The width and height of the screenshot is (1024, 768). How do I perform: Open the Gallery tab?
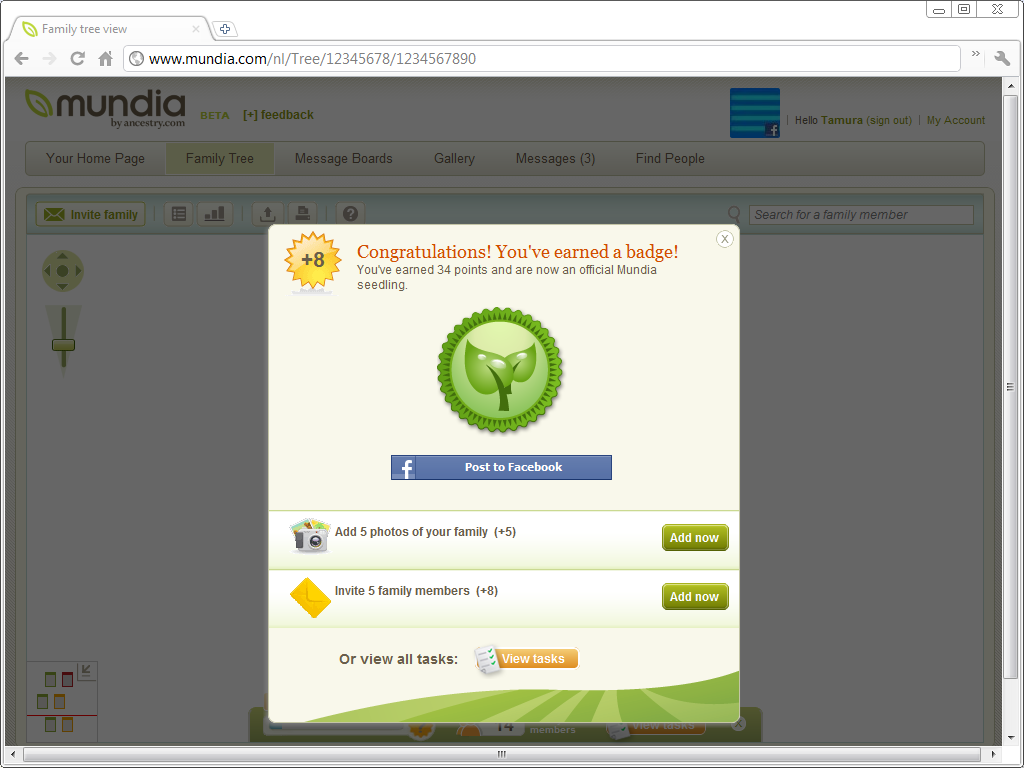click(x=455, y=159)
